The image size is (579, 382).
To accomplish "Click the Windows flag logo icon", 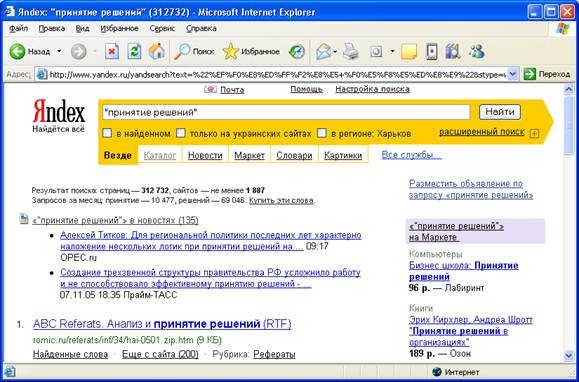I will click(x=563, y=28).
